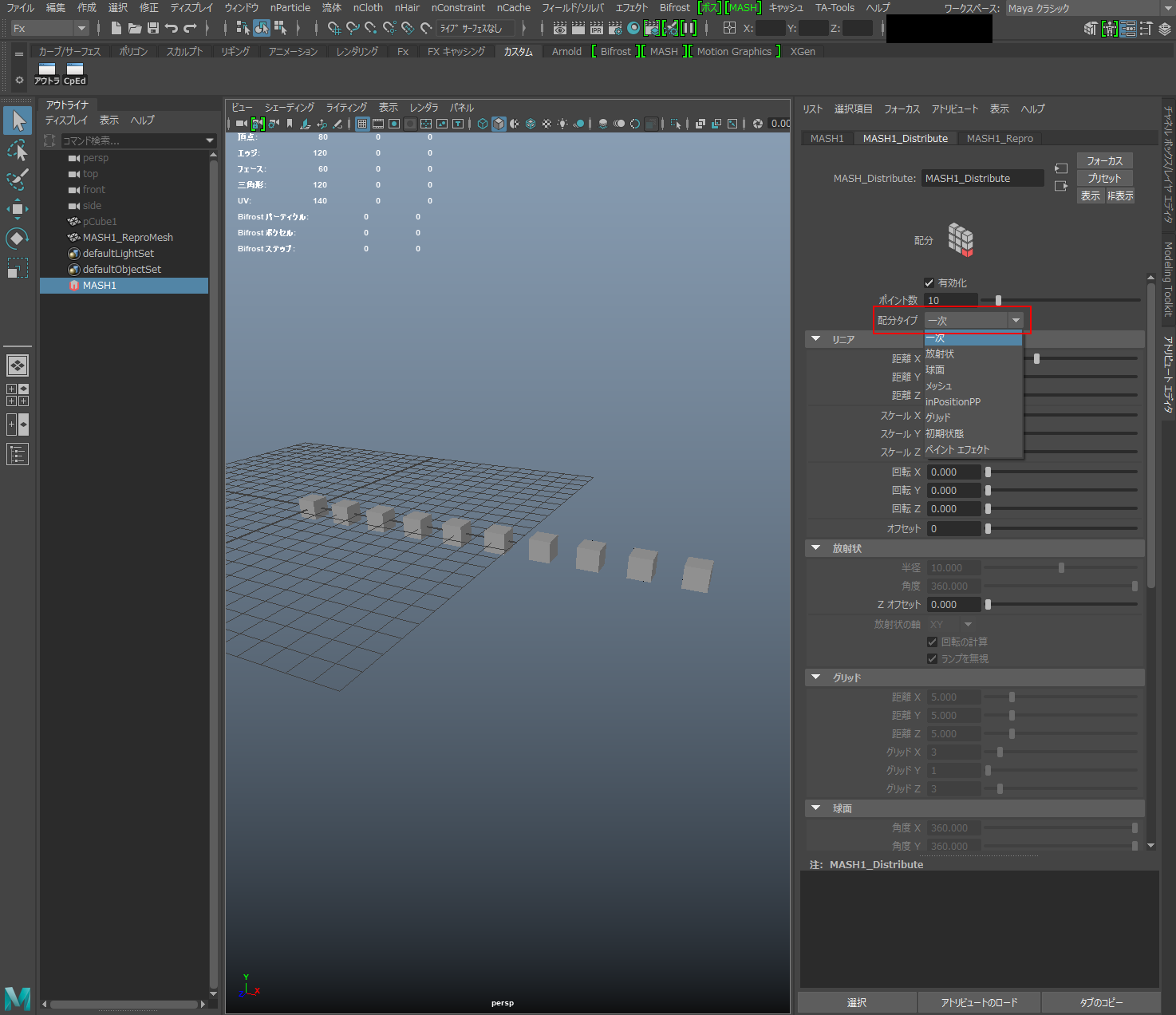The width and height of the screenshot is (1176, 1015).
Task: Enable wireframe cube display in viewport
Action: click(x=483, y=124)
